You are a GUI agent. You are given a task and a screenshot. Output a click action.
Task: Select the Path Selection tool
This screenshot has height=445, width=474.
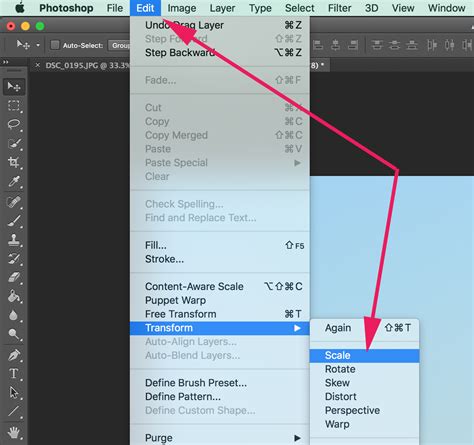[x=14, y=393]
